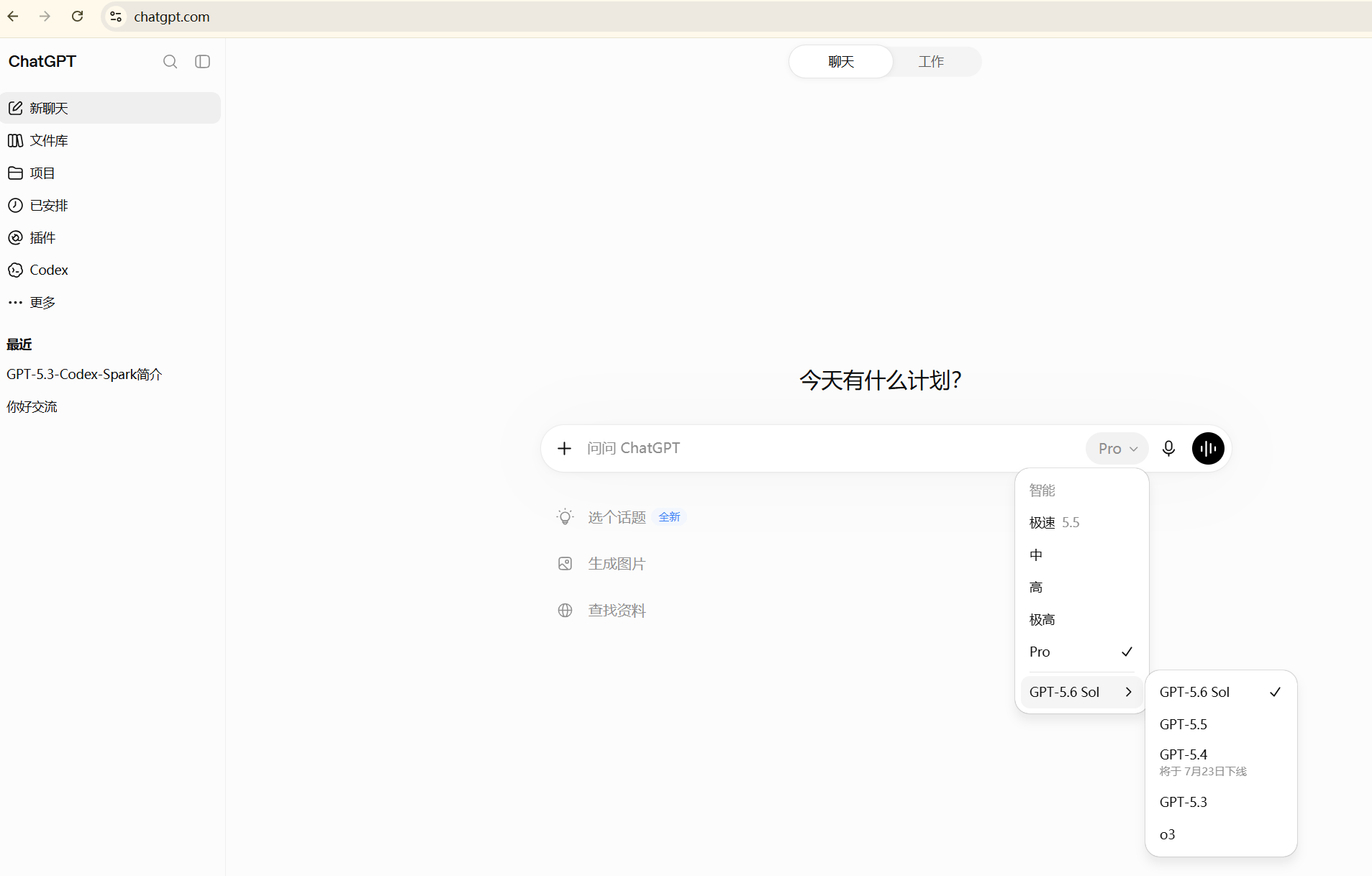The width and height of the screenshot is (1372, 876).
Task: Open 插件 plugins
Action: [x=111, y=237]
